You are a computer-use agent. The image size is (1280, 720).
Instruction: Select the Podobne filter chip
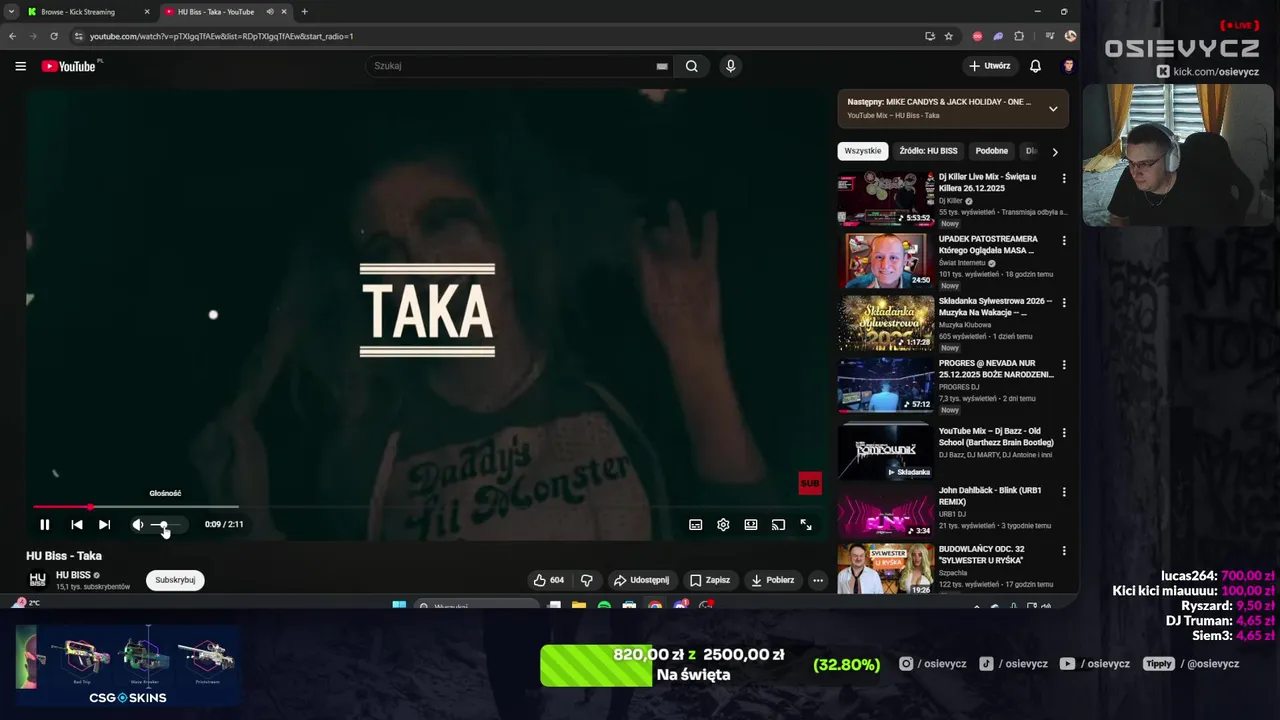pyautogui.click(x=991, y=151)
